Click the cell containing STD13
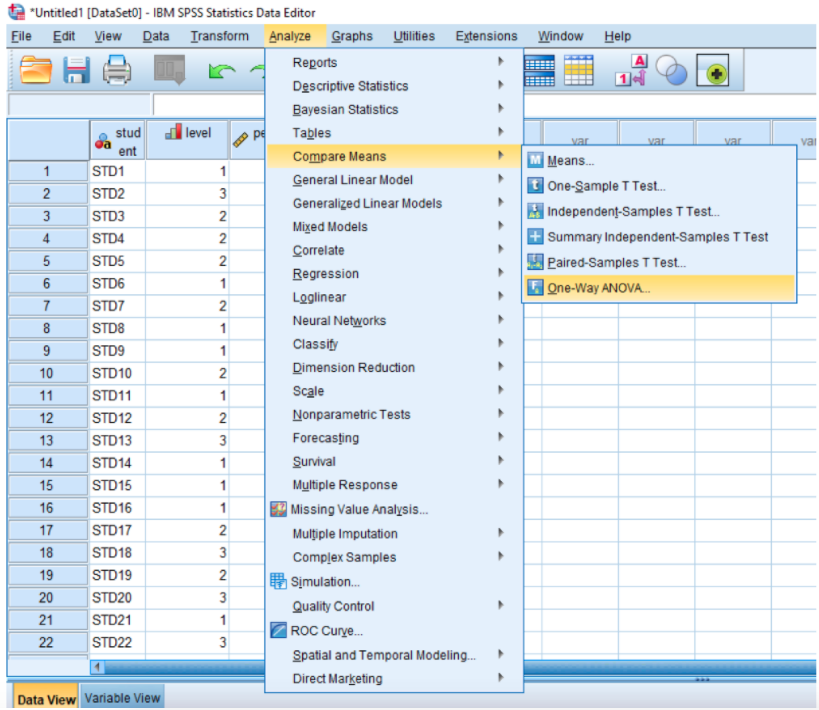The height and width of the screenshot is (710, 819). click(x=117, y=440)
